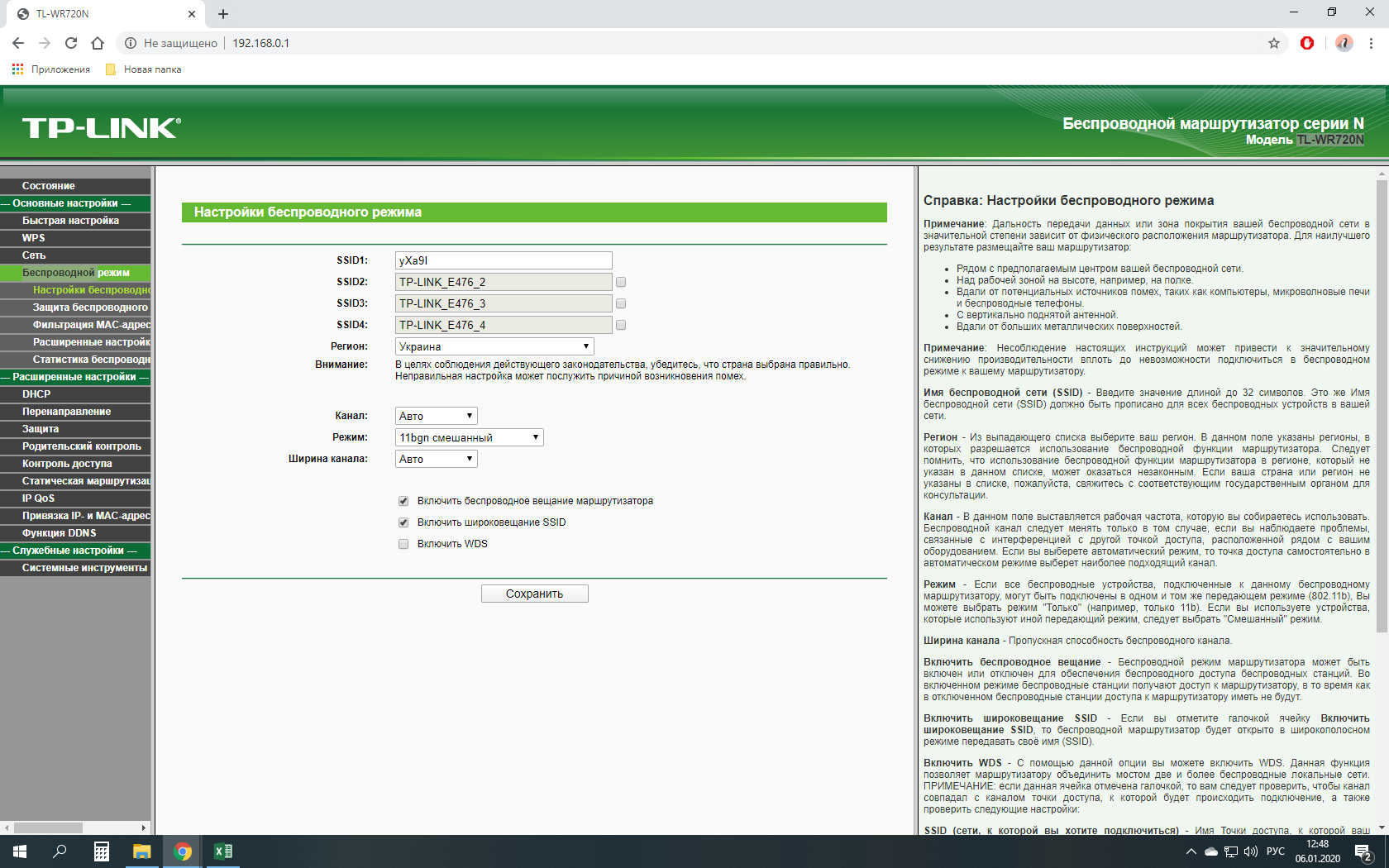
Task: Open the WPS menu item
Action: click(75, 238)
